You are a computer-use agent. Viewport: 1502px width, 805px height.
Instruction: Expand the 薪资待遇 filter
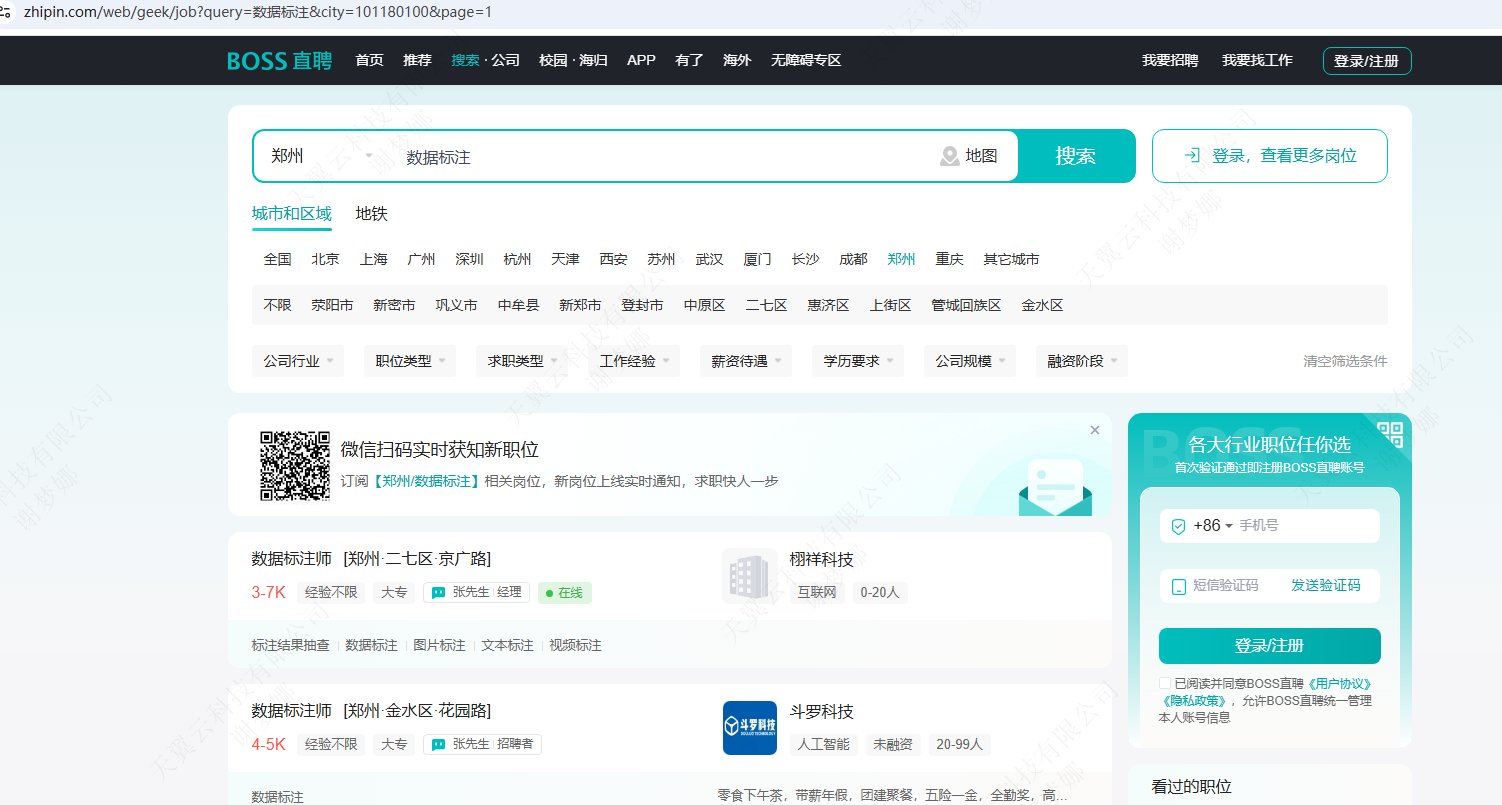[746, 361]
